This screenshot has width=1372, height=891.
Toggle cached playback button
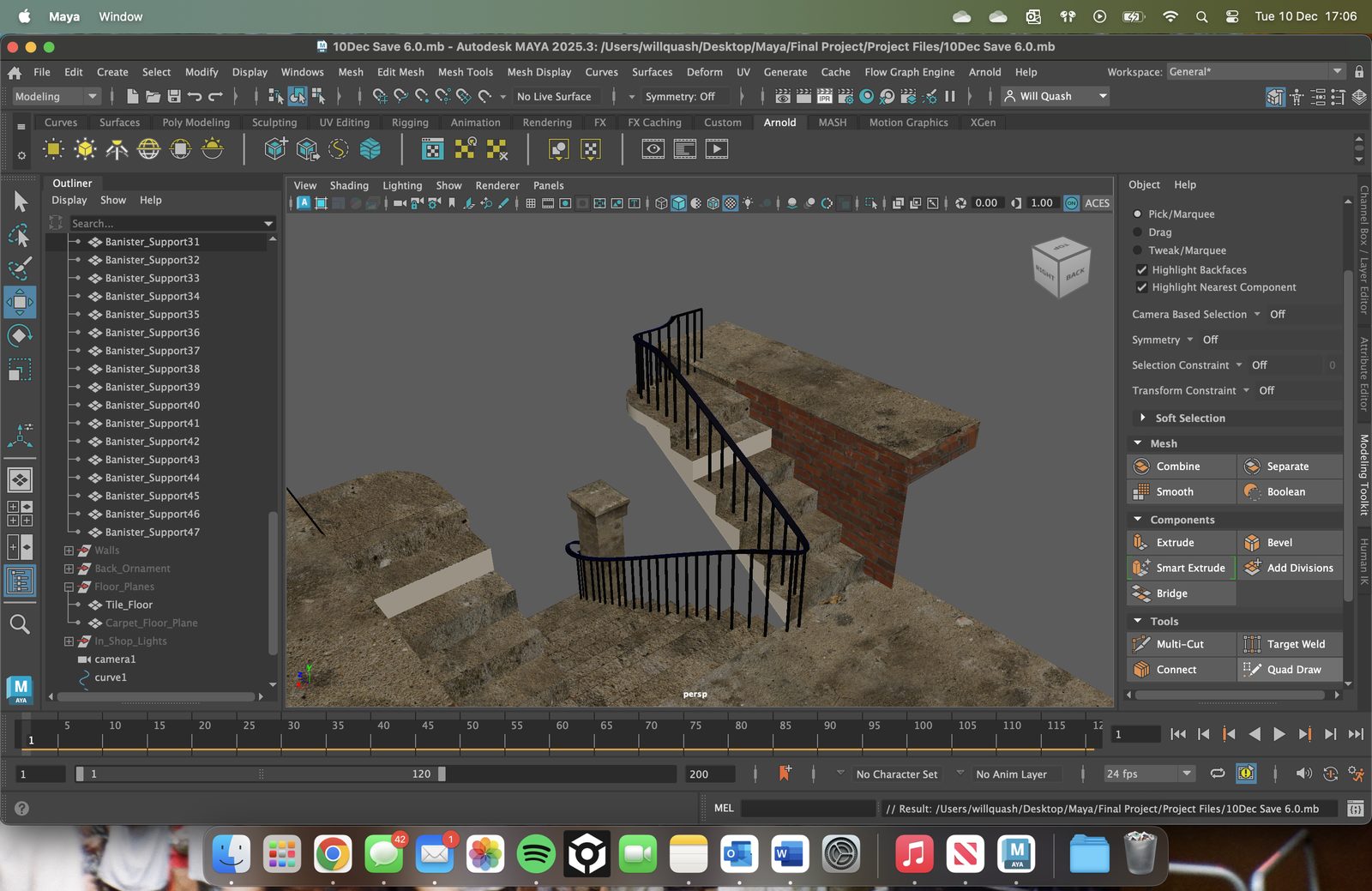1246,774
